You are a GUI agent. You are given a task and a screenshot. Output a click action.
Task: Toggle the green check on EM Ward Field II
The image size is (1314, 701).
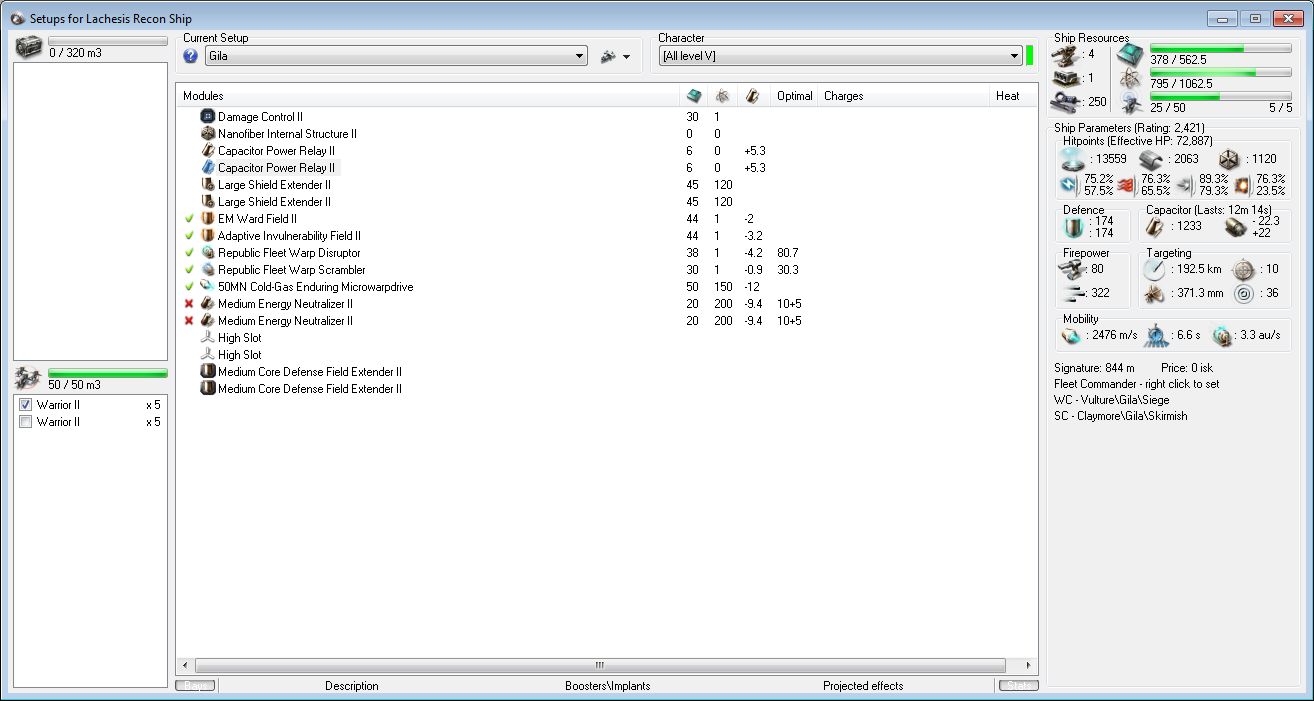(189, 219)
